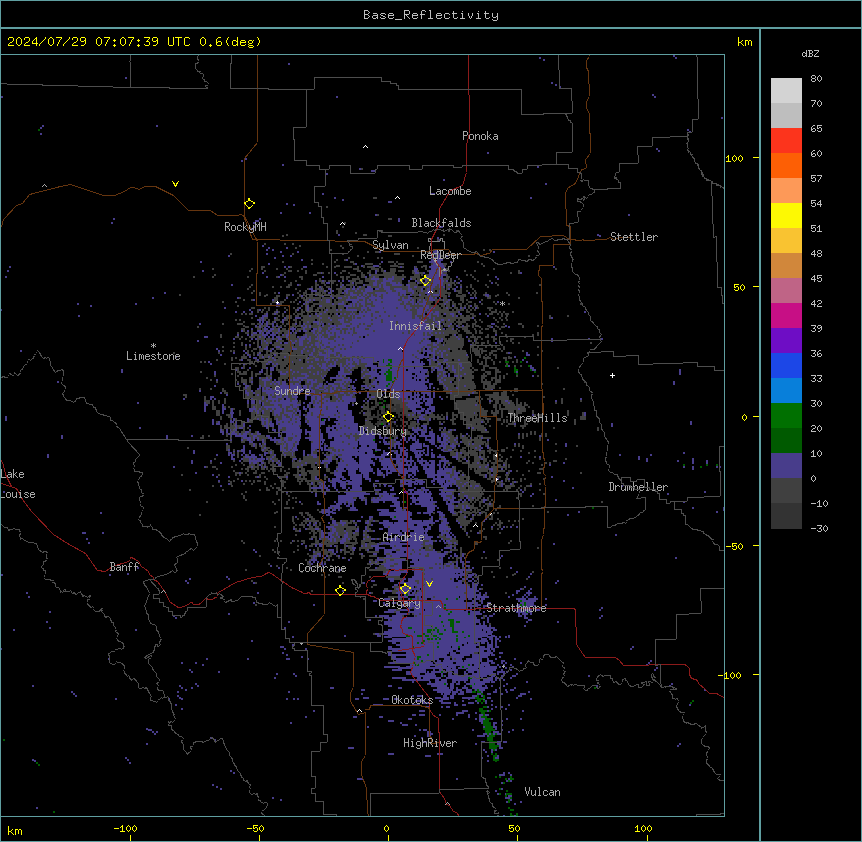Select the light blue 30-33 dBZ legend swatch
This screenshot has width=862, height=842.
(786, 391)
